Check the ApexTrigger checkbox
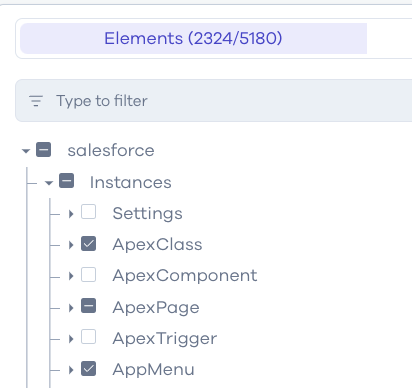 click(x=89, y=337)
